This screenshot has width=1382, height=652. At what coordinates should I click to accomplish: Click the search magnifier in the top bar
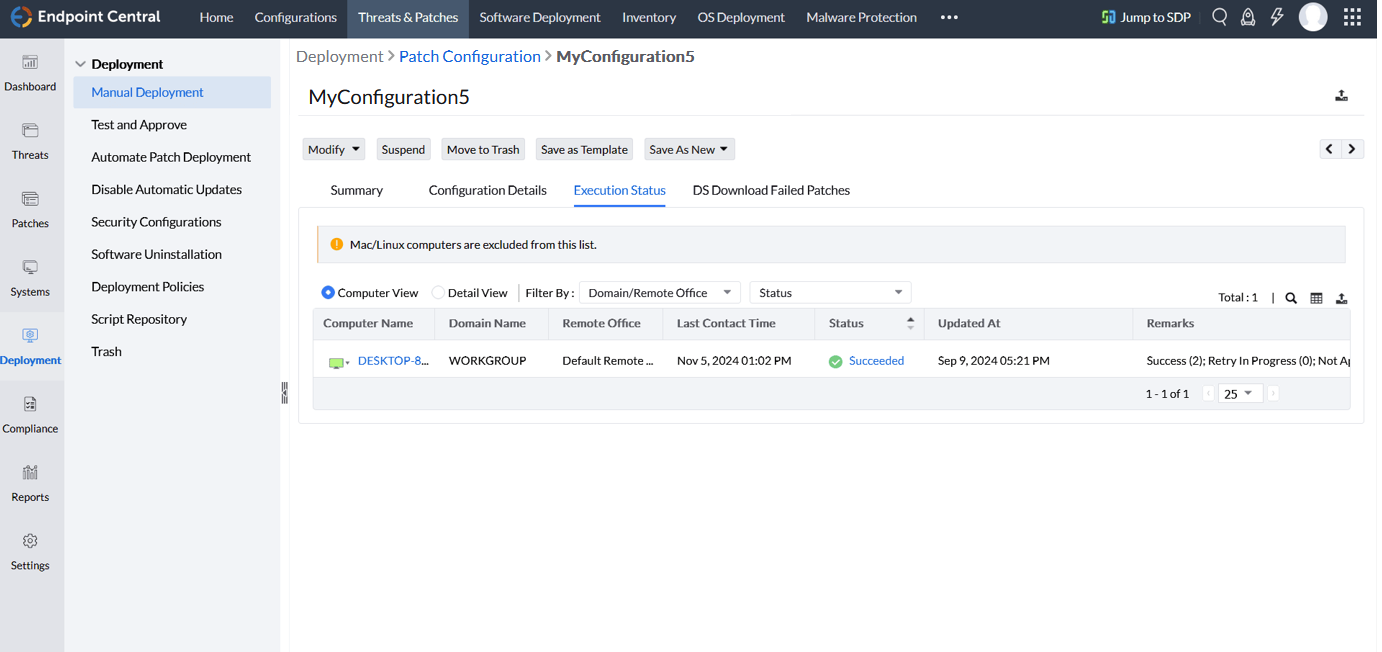1219,17
